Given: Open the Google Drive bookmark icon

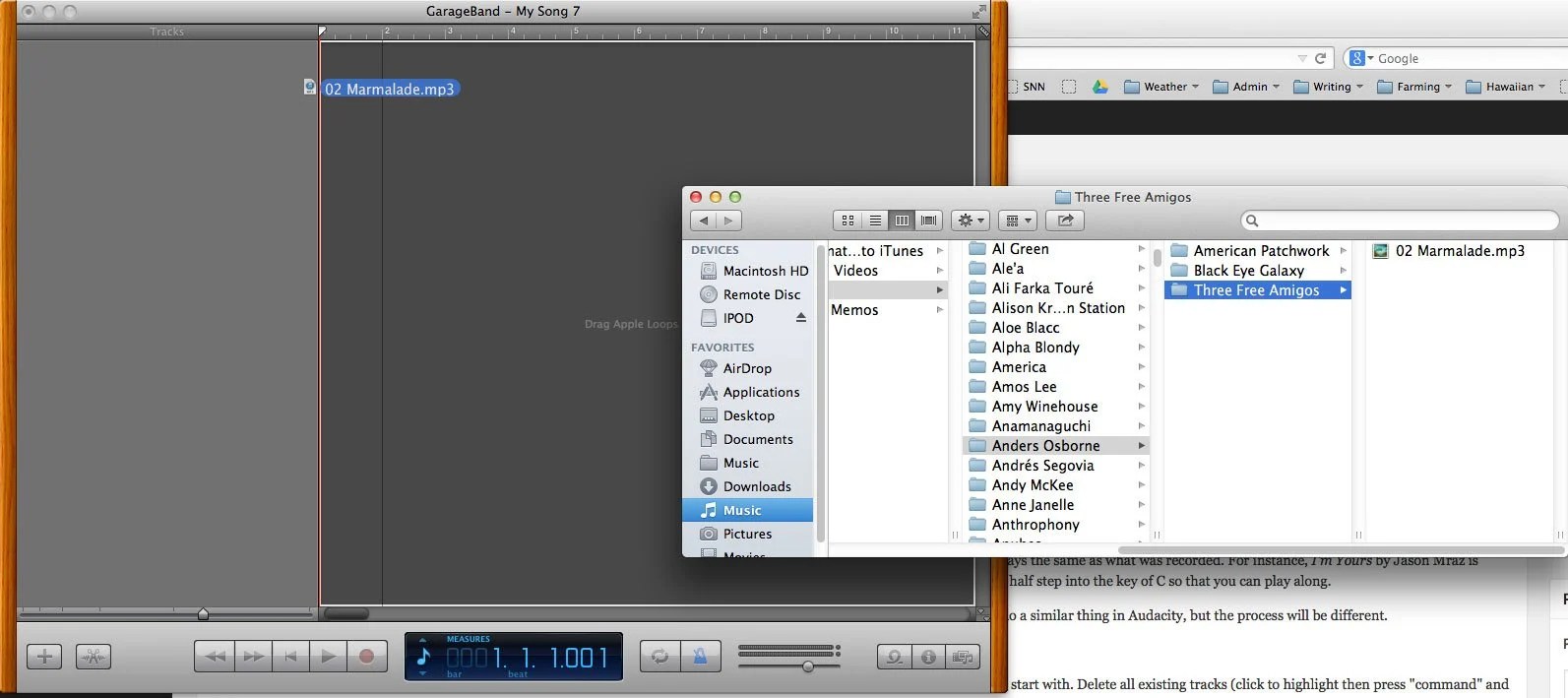Looking at the screenshot, I should pos(1100,87).
